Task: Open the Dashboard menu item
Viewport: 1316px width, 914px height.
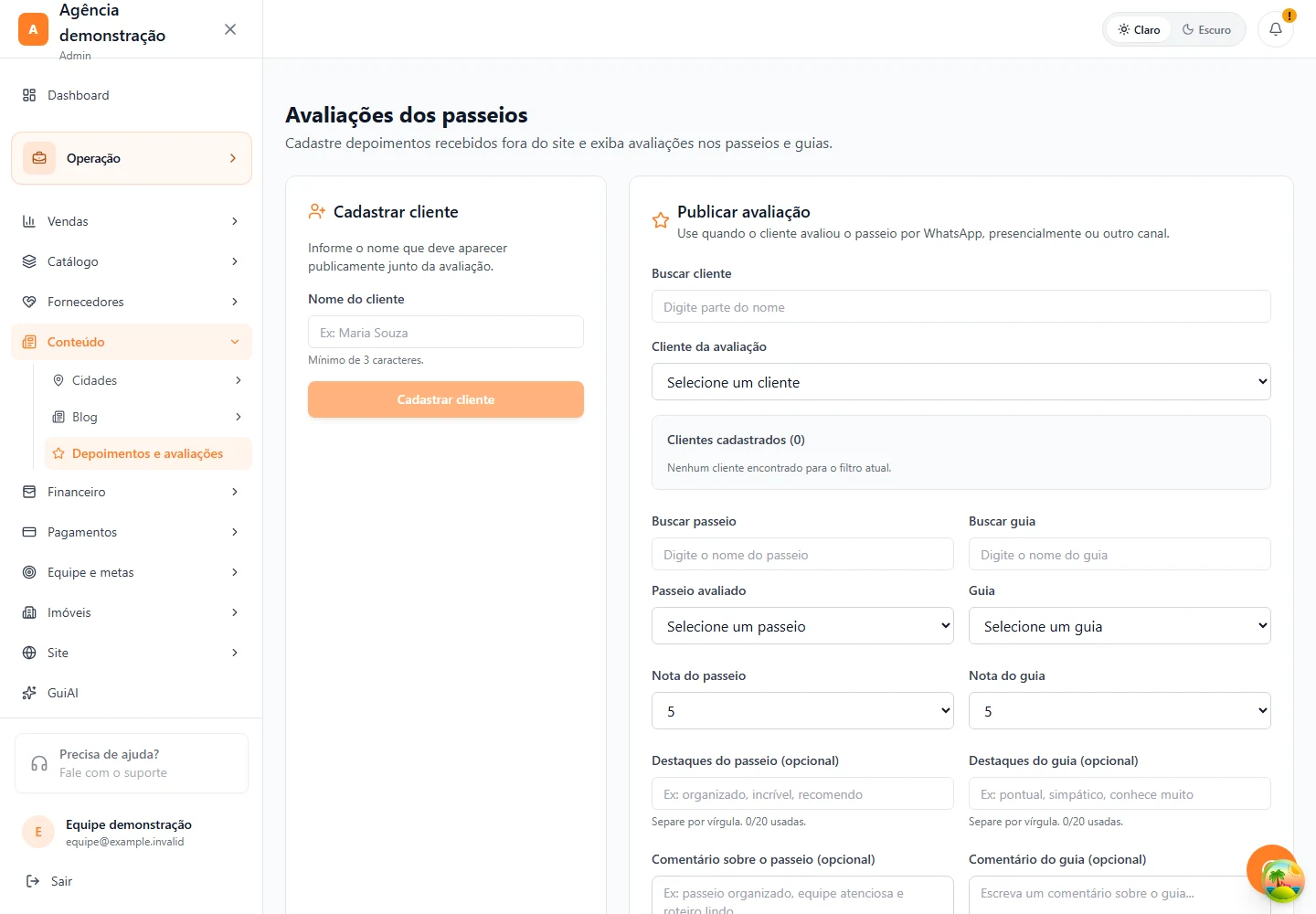Action: [132, 95]
